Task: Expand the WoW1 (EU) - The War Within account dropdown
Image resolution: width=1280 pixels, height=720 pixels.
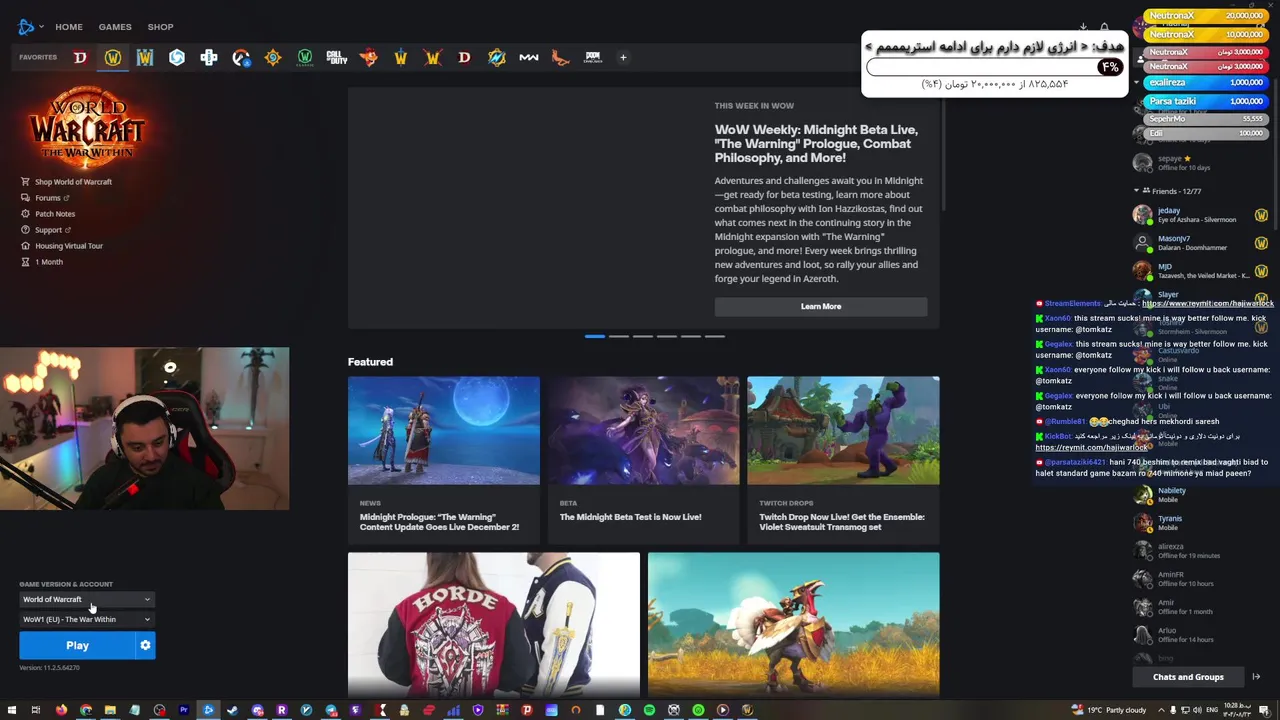Action: (87, 620)
